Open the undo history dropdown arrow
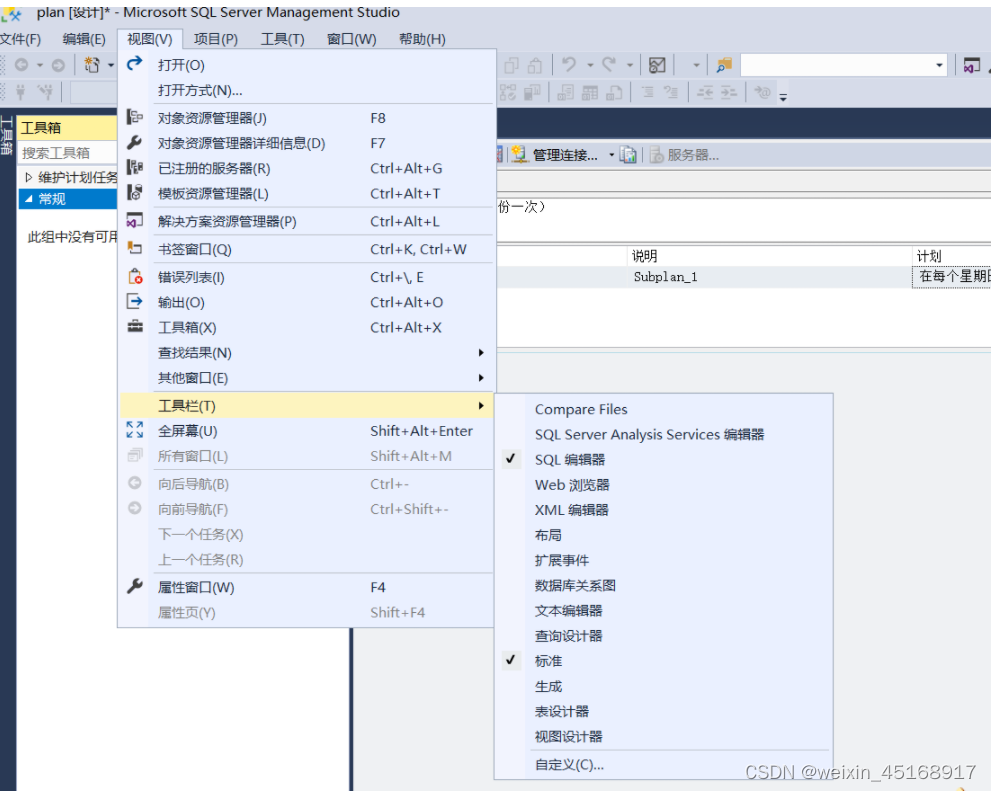 [590, 65]
